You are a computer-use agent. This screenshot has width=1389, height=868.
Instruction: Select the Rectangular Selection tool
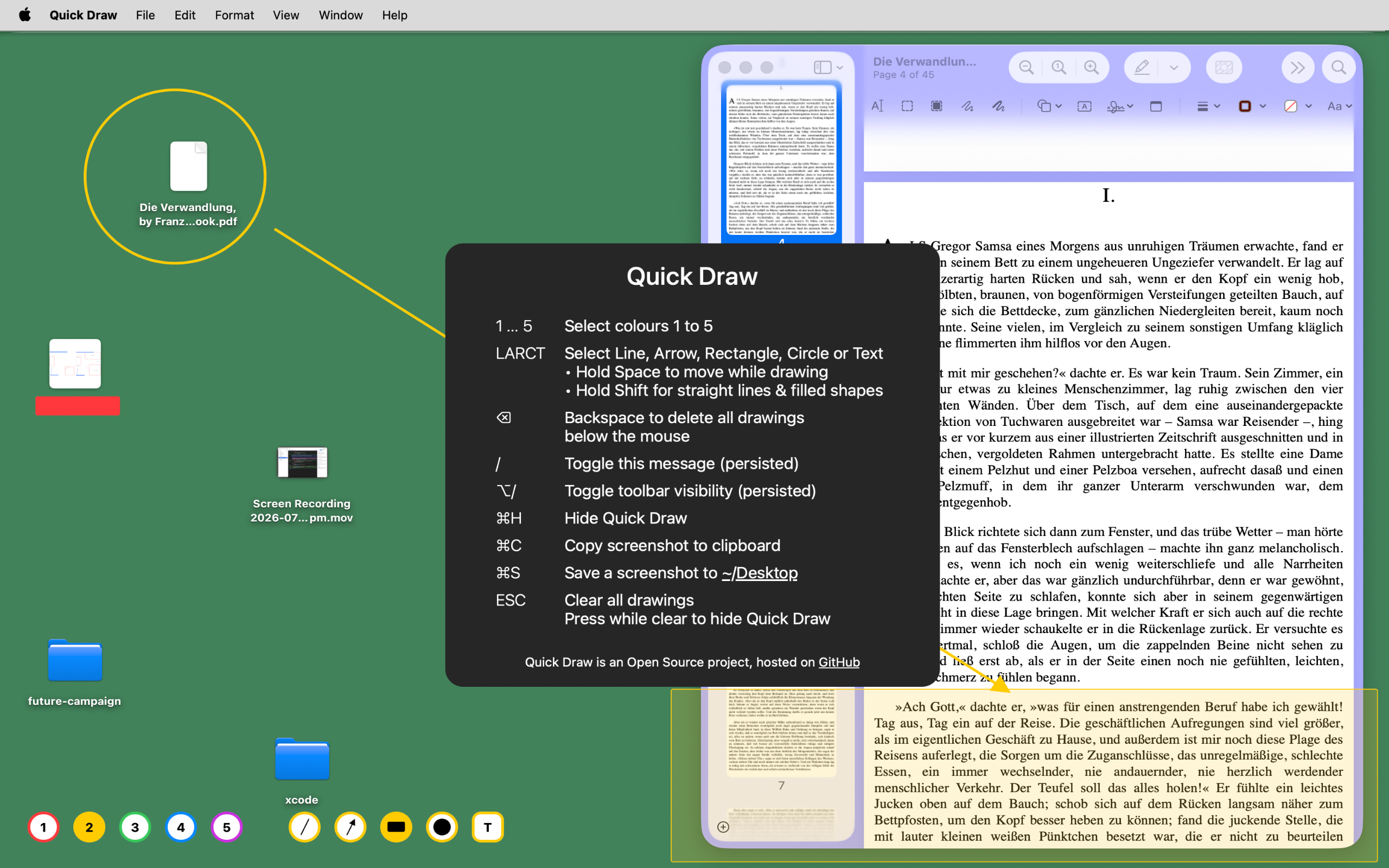point(907,106)
